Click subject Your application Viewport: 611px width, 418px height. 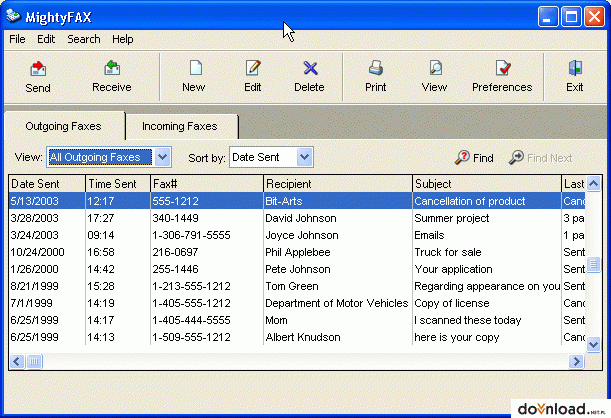click(453, 269)
